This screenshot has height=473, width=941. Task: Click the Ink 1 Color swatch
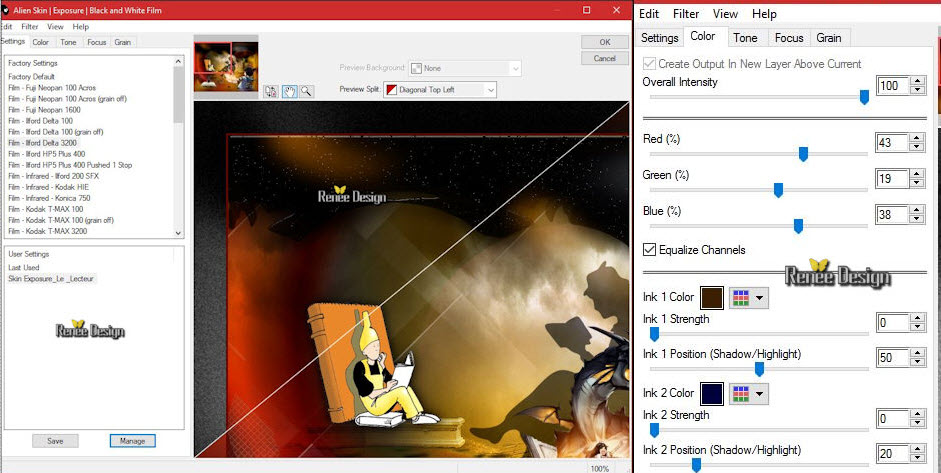[x=712, y=297]
